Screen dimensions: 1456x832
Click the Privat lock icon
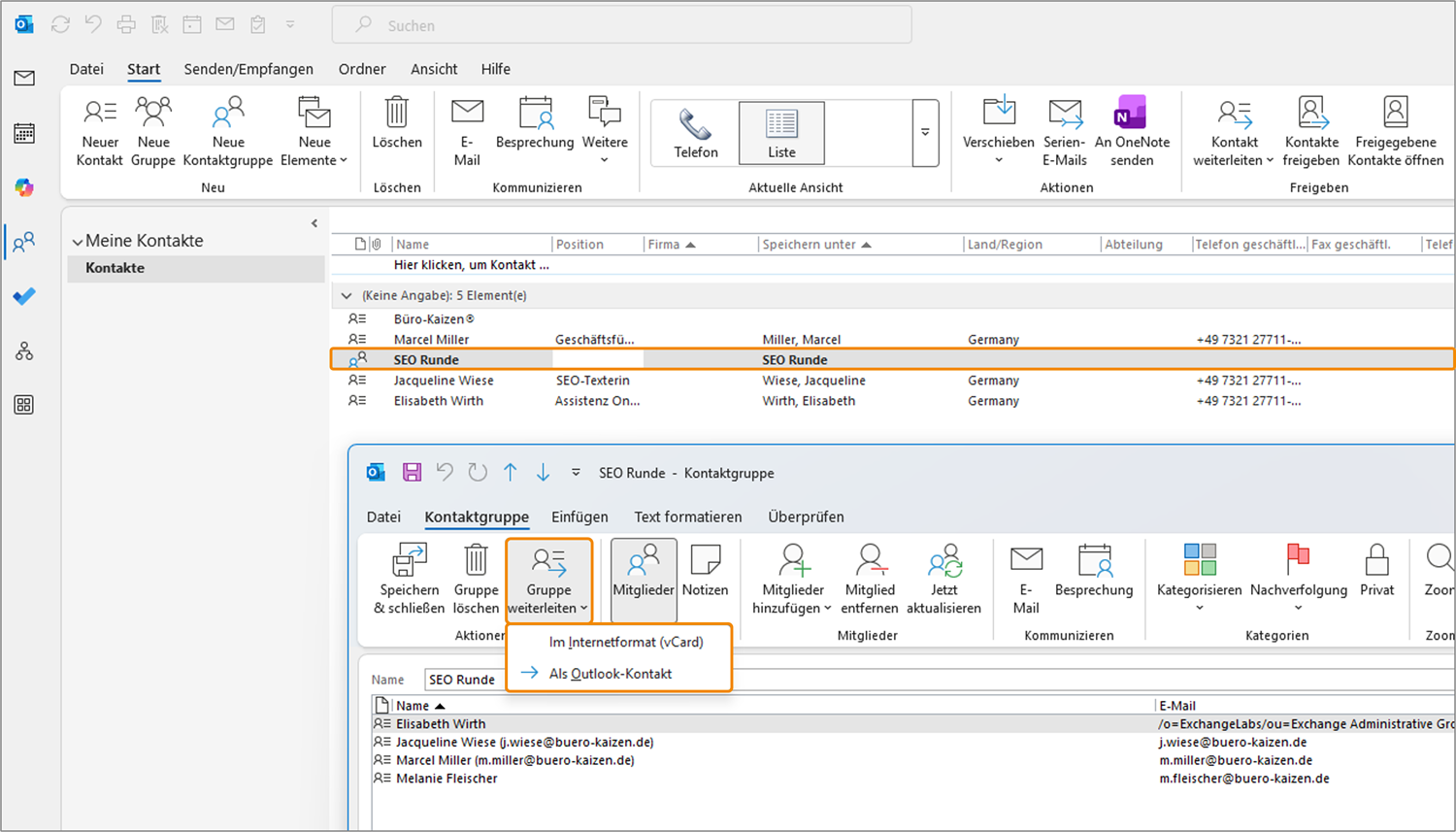(1376, 571)
